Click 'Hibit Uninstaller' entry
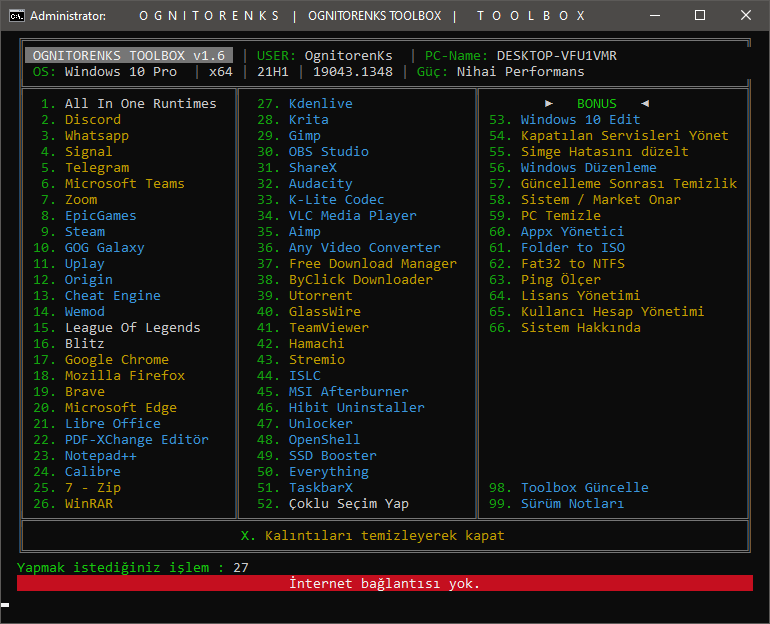Viewport: 770px width, 624px height. coord(357,408)
